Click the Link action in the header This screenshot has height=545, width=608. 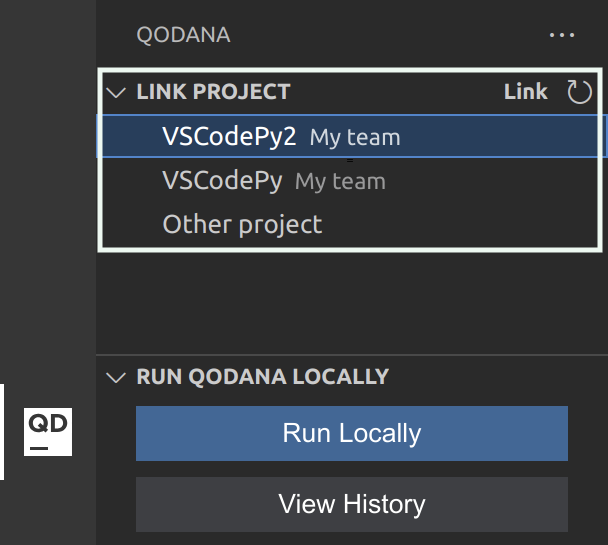click(x=525, y=92)
